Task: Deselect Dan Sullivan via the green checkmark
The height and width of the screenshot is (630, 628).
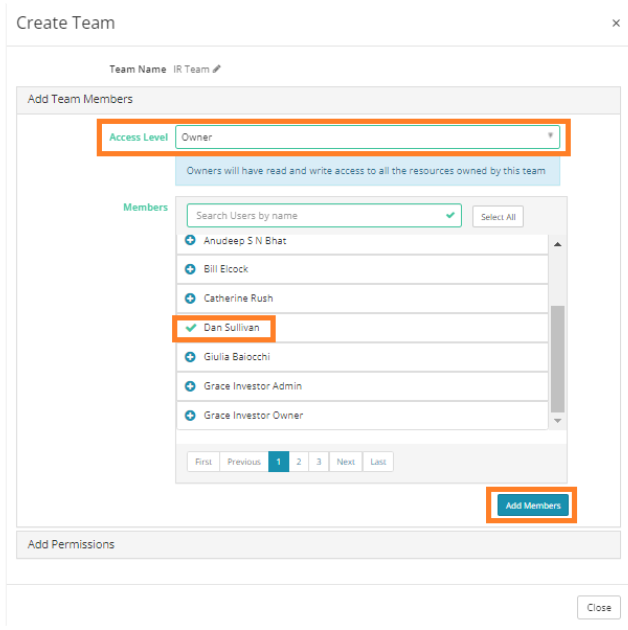Action: pyautogui.click(x=191, y=328)
